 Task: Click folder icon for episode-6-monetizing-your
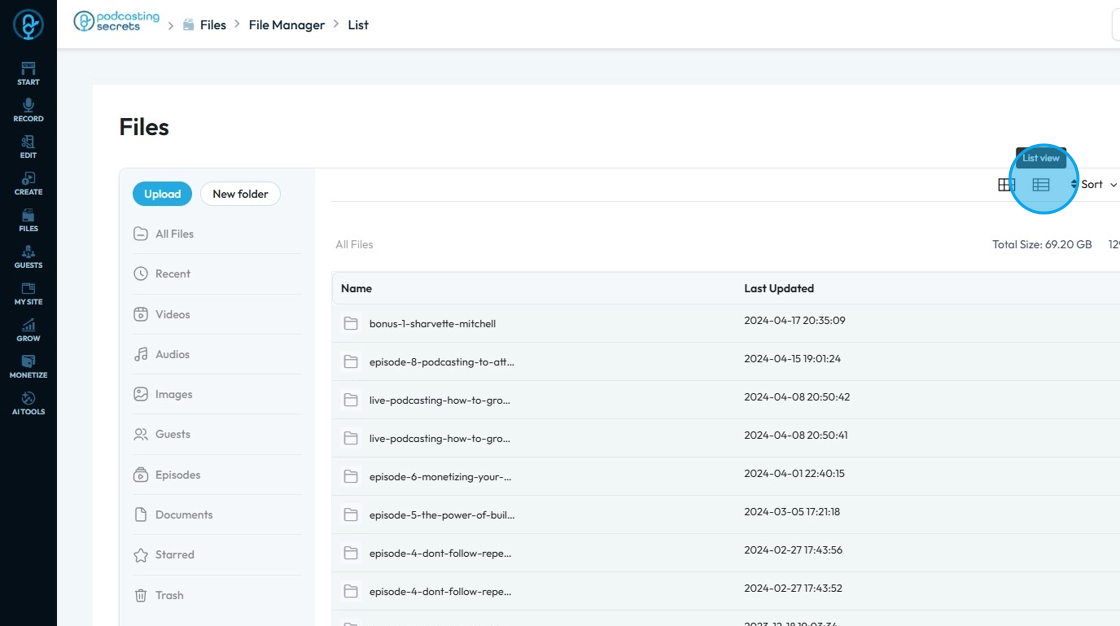[351, 477]
